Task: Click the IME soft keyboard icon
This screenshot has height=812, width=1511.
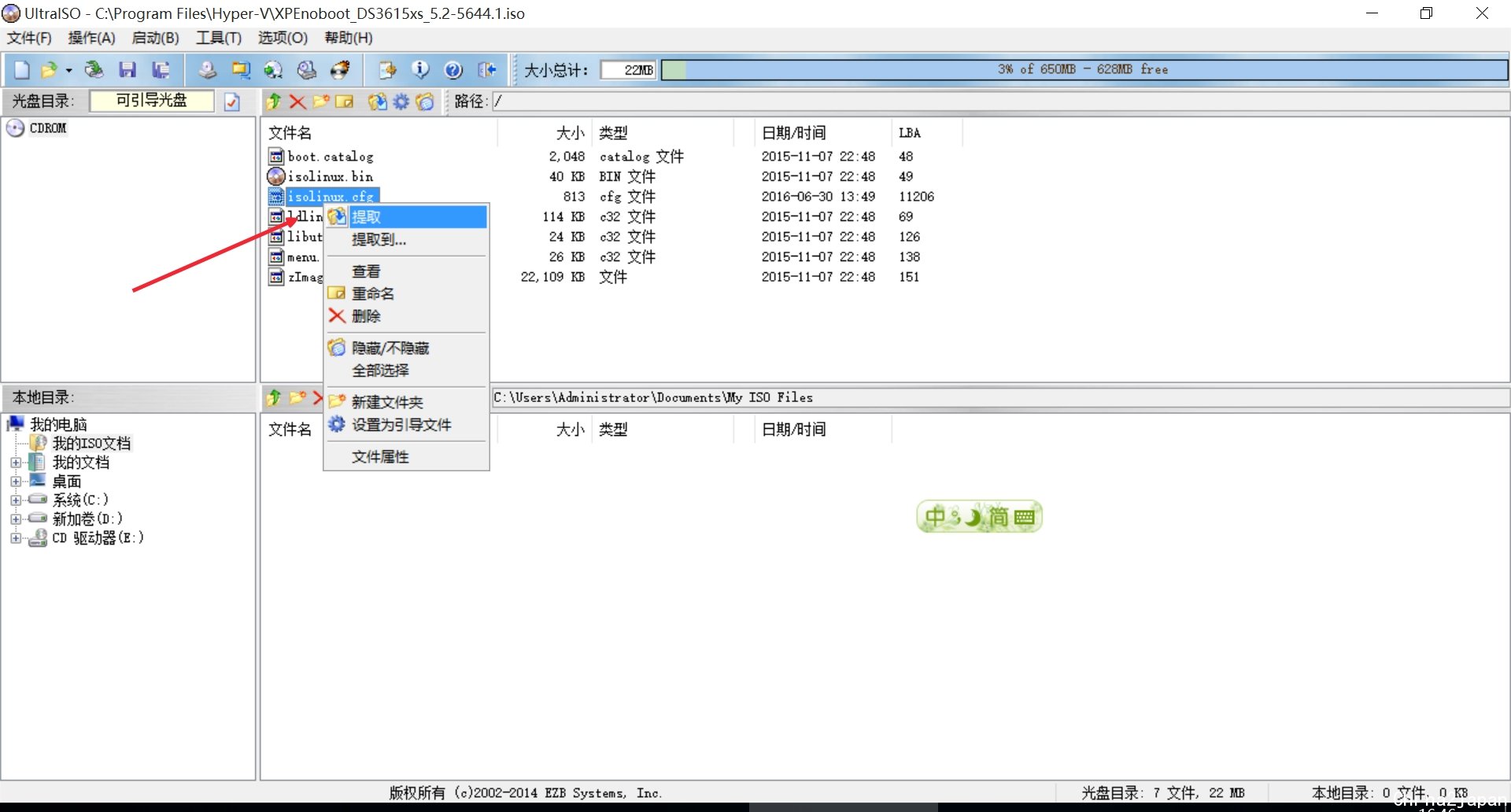Action: [x=1025, y=517]
